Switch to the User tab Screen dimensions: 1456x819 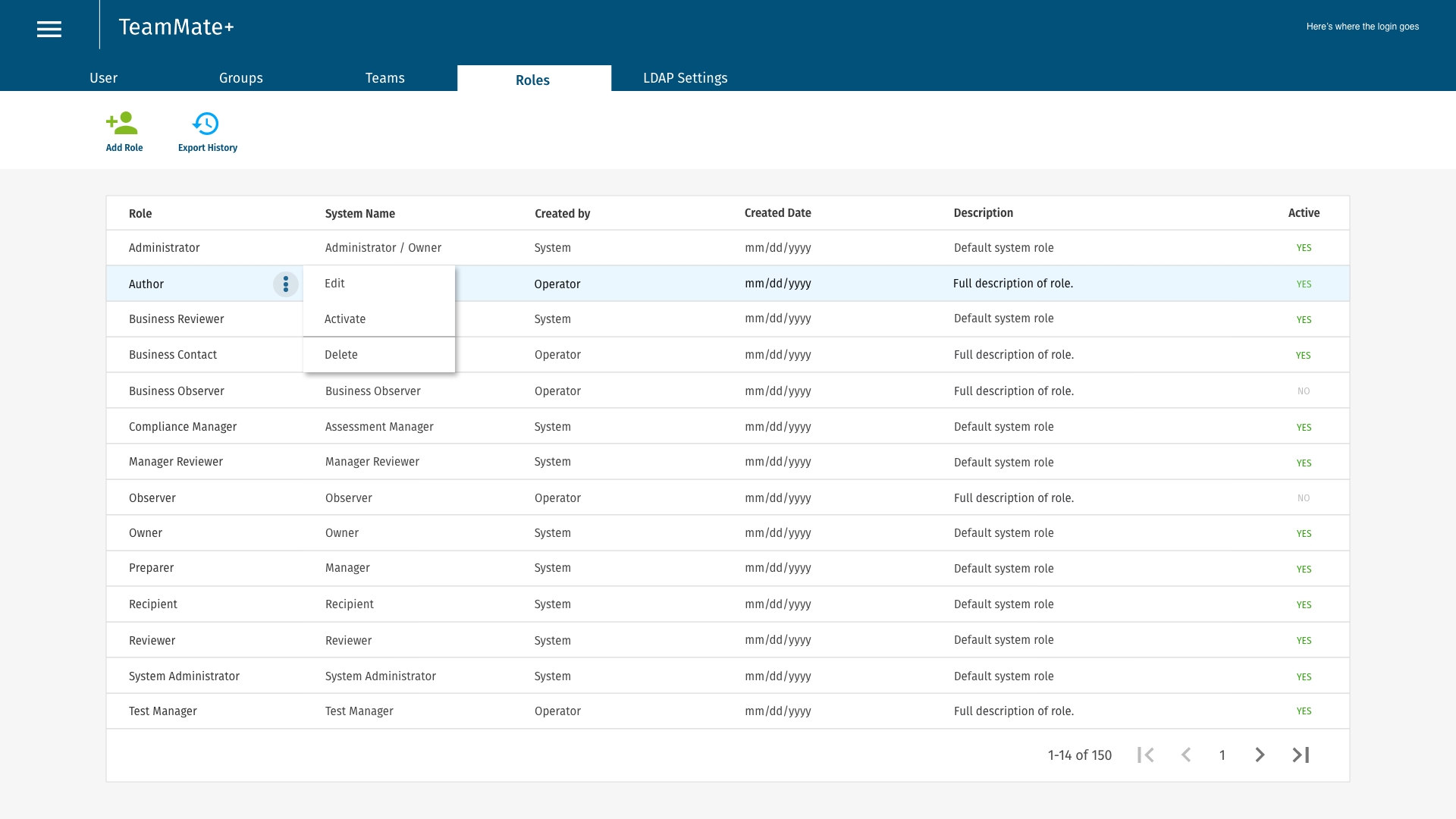[x=103, y=78]
